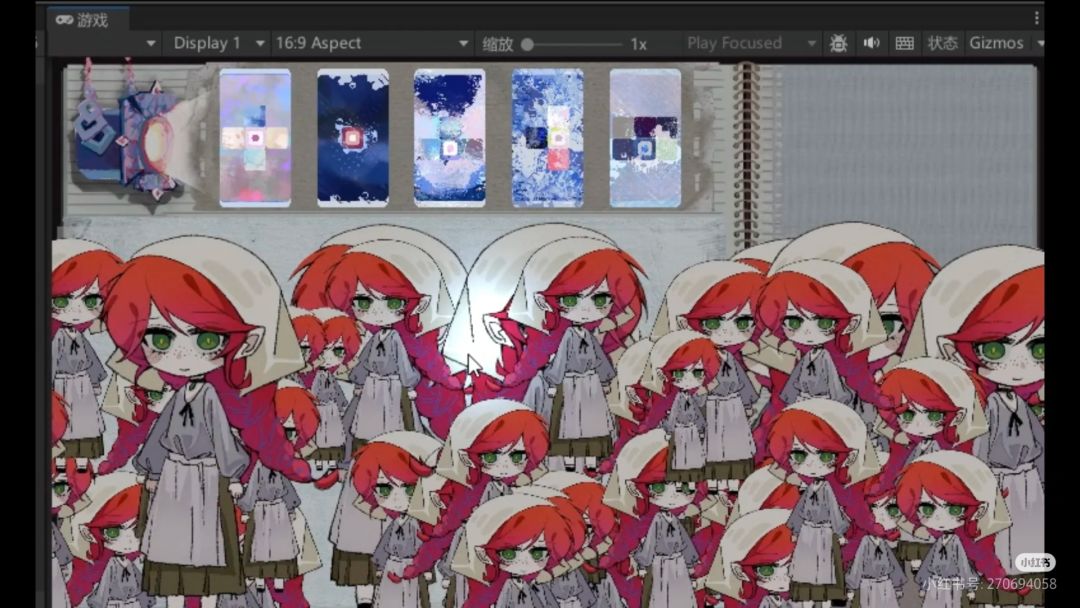Click the 1x scale value
Image resolution: width=1080 pixels, height=608 pixels.
638,44
